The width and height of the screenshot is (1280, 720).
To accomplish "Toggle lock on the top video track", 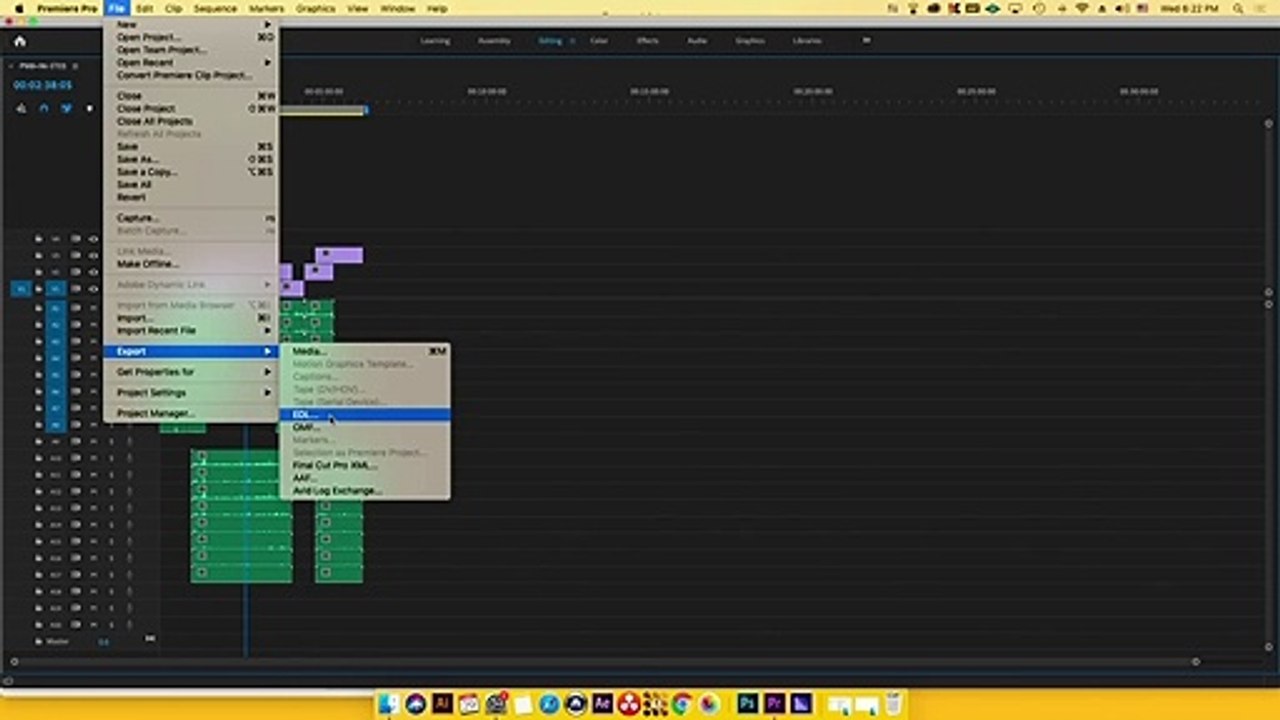I will click(39, 239).
